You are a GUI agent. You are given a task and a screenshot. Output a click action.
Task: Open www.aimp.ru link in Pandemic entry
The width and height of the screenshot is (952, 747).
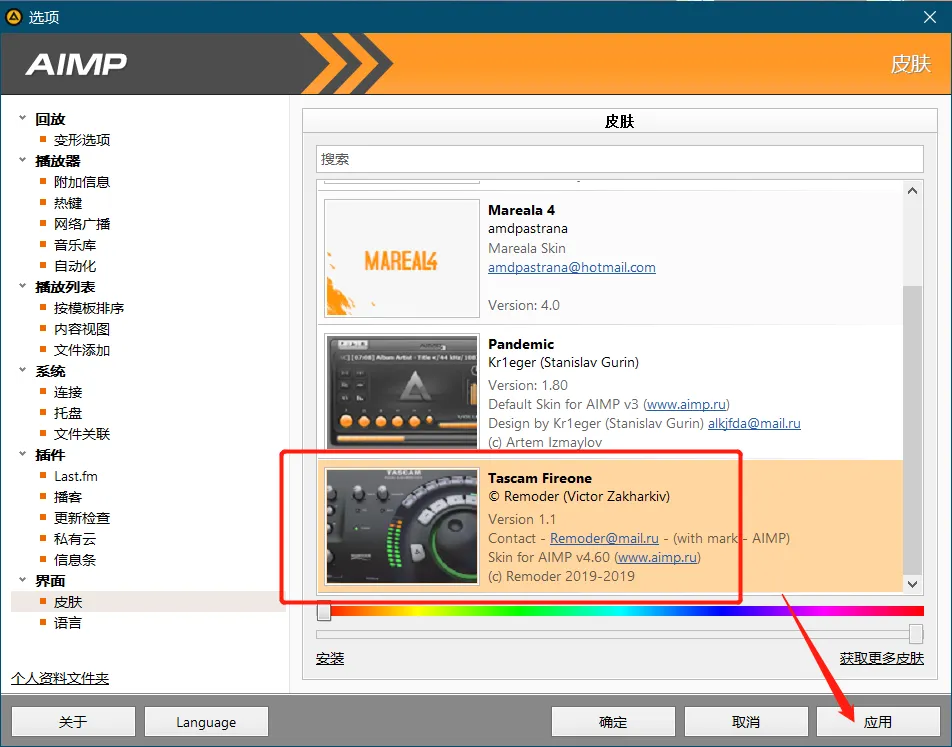687,404
